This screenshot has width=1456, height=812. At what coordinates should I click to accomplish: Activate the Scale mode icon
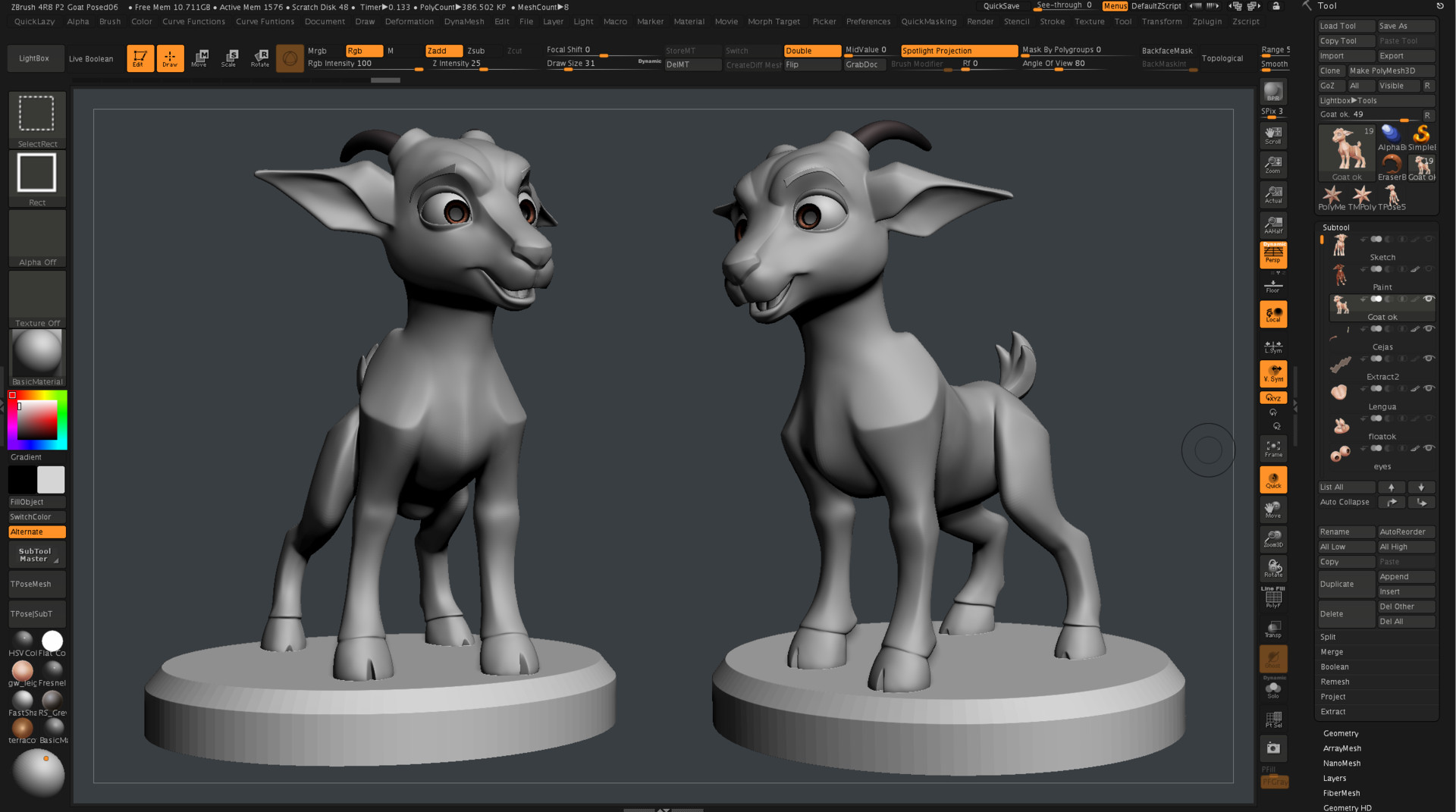pyautogui.click(x=230, y=56)
